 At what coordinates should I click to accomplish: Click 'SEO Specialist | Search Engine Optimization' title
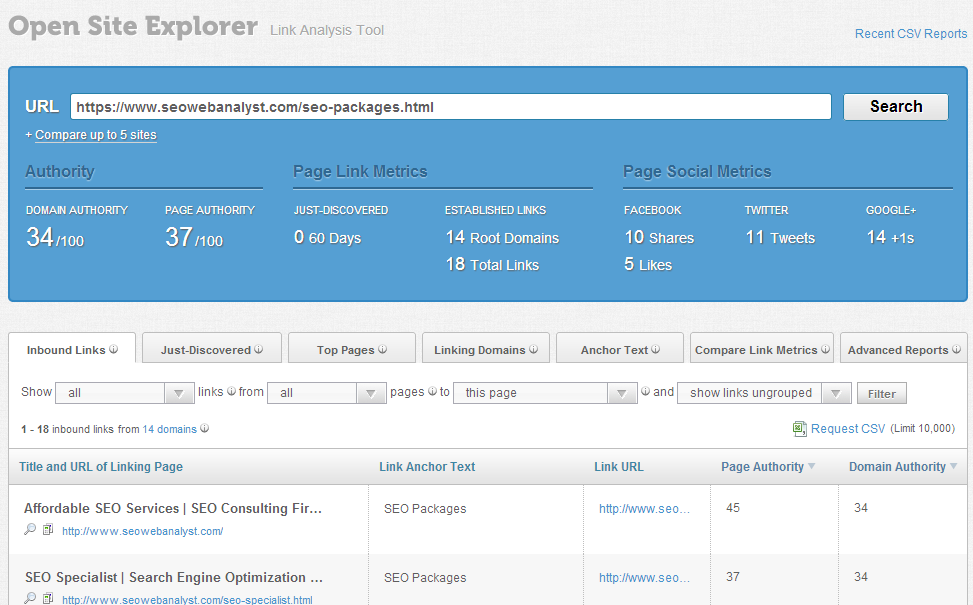174,577
